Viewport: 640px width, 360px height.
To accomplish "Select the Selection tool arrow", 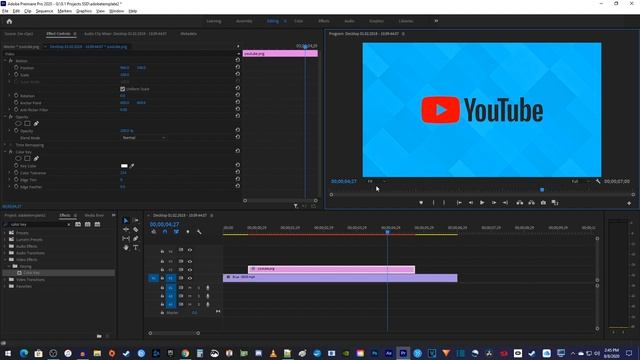I will point(126,221).
